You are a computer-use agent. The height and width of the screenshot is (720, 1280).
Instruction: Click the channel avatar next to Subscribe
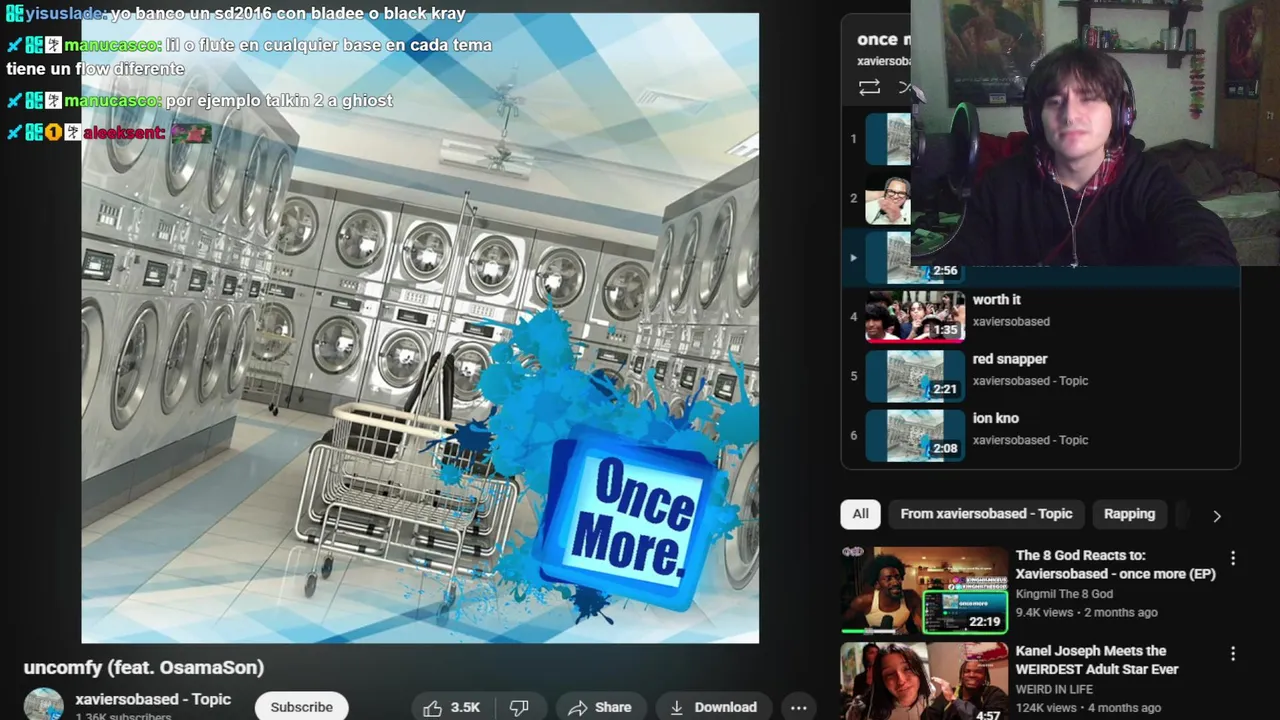44,704
